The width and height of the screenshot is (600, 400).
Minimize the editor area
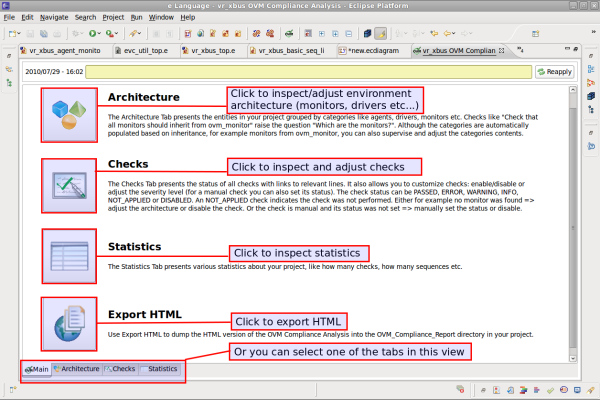(x=567, y=49)
